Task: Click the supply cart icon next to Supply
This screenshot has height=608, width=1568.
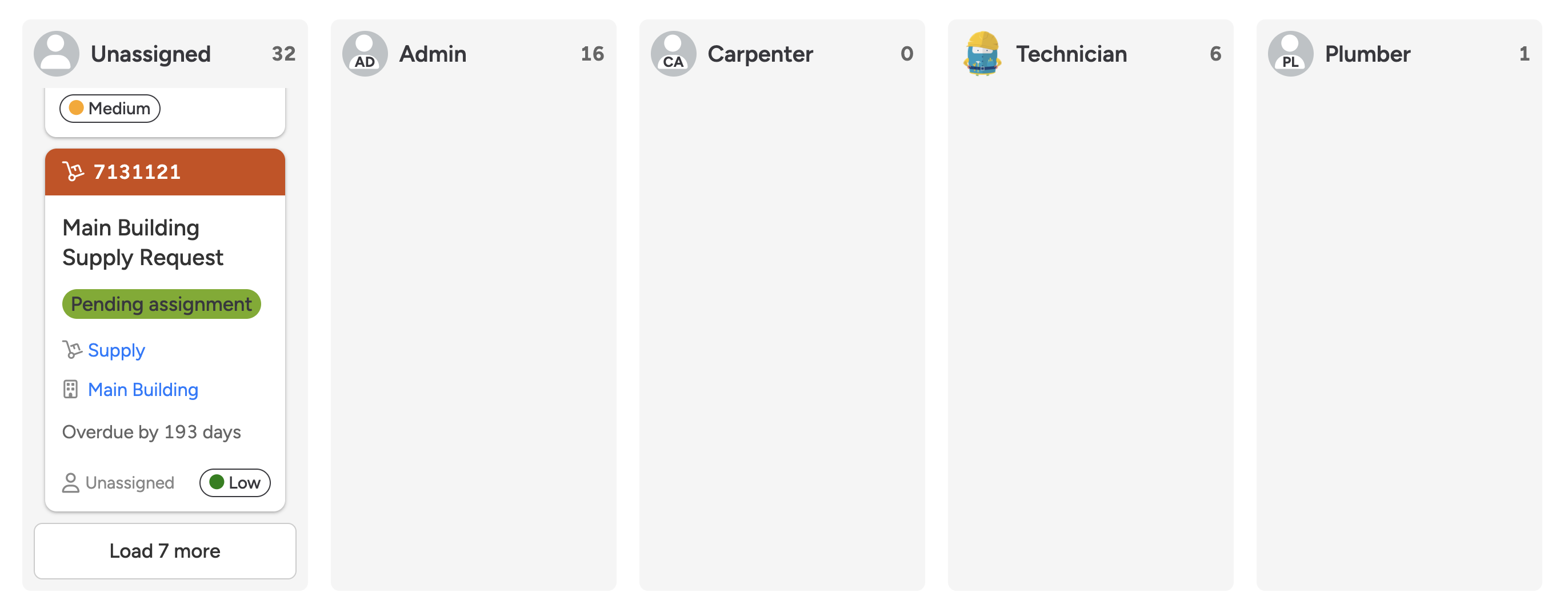Action: 72,350
